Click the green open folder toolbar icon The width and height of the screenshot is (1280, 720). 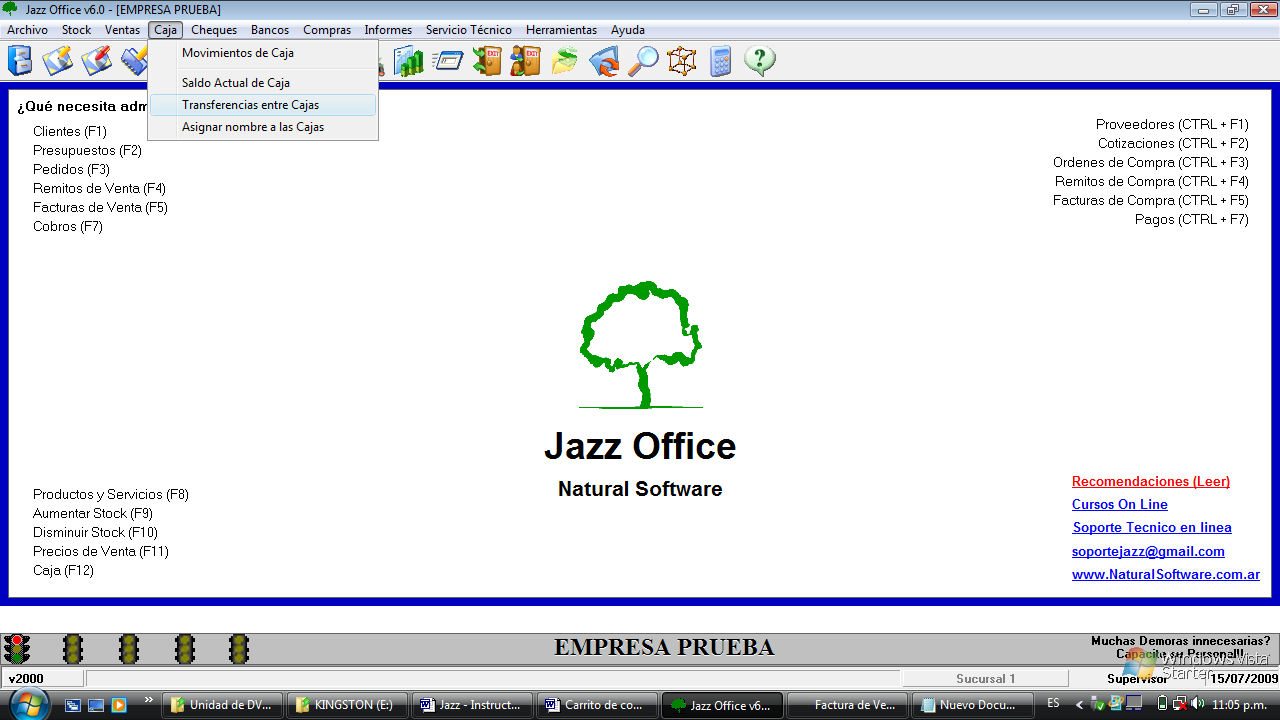tap(565, 61)
